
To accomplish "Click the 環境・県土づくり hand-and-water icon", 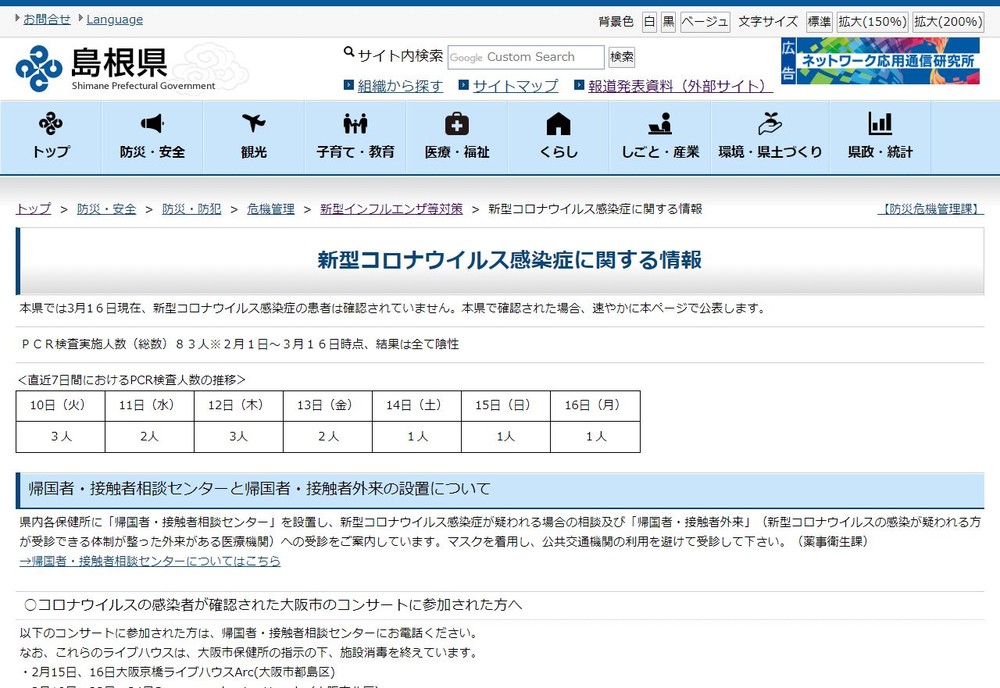I will tap(769, 124).
